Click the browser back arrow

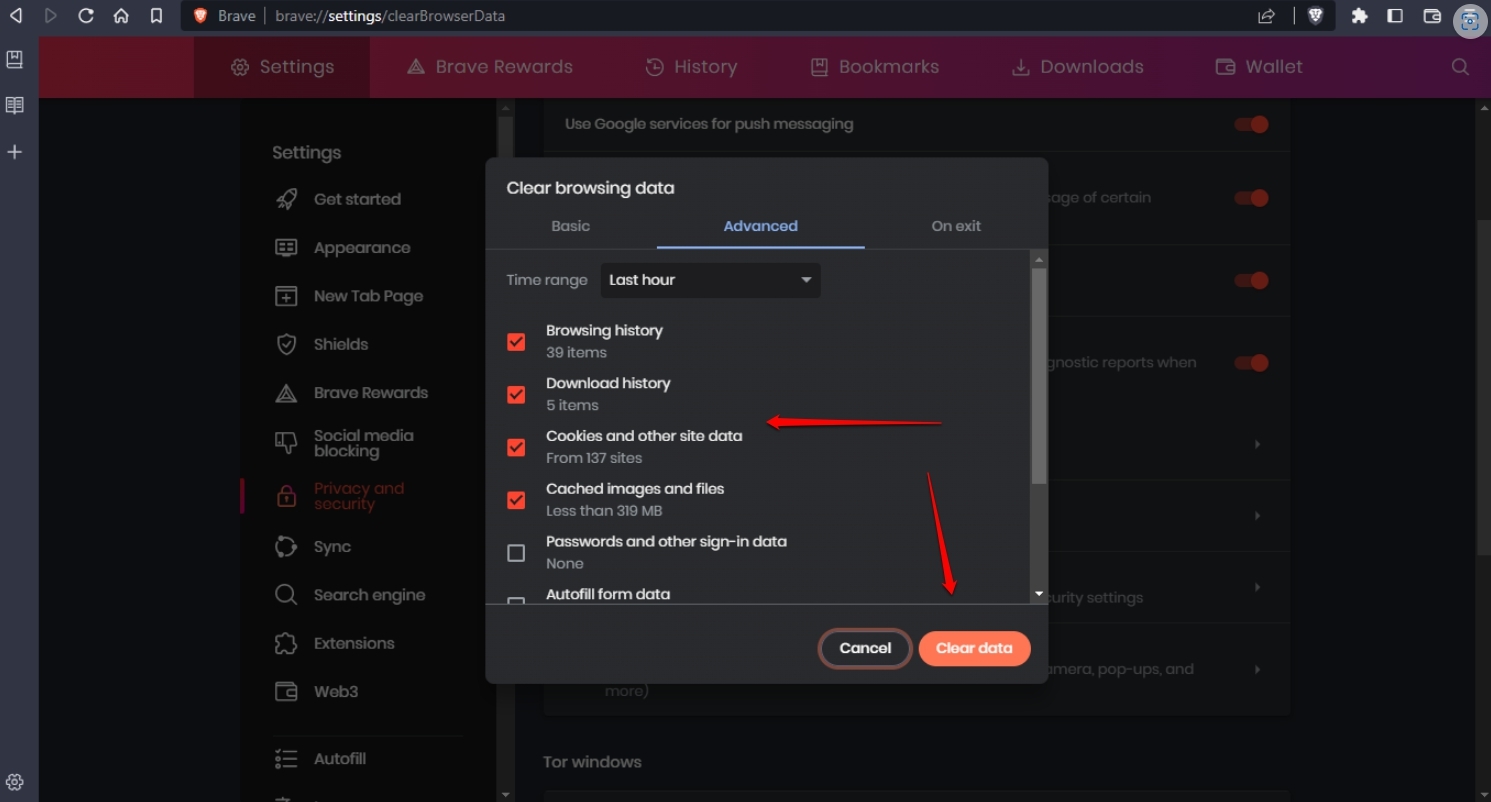[15, 16]
